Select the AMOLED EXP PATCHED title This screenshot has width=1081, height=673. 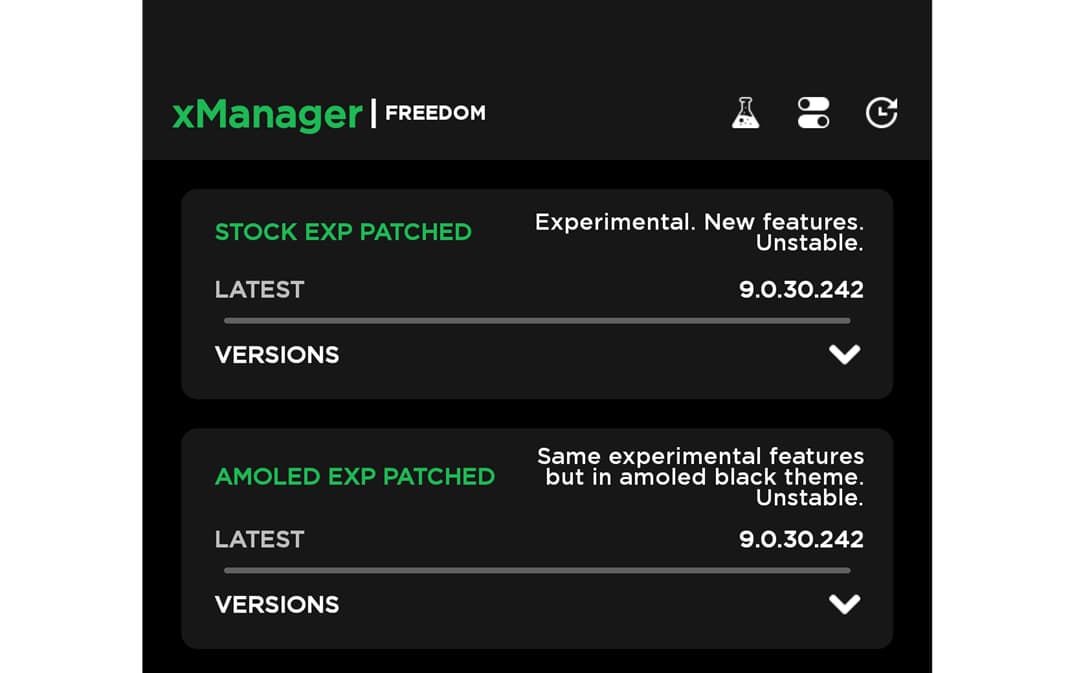tap(355, 476)
